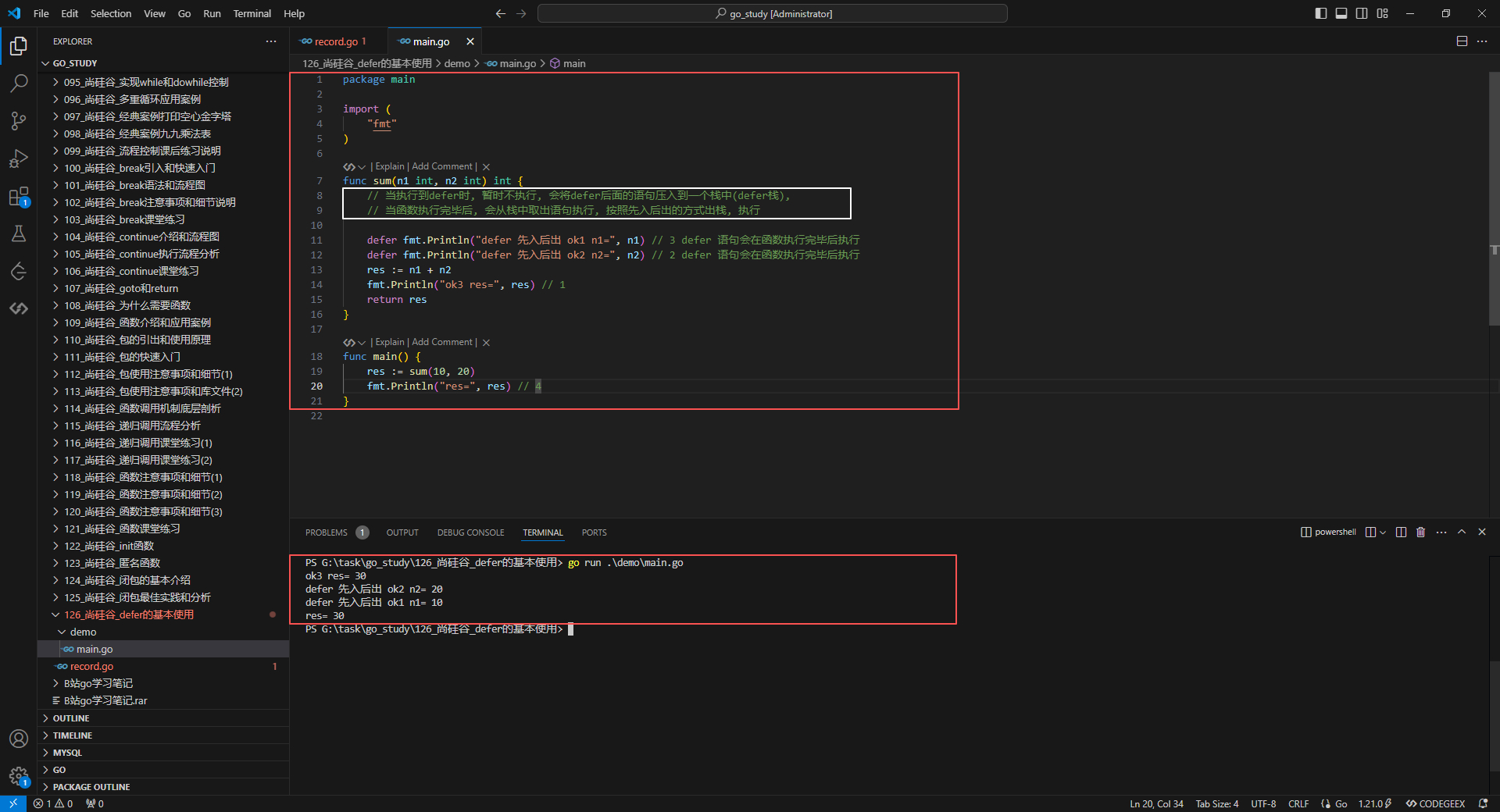Change Tab Size: 4 indentation setting

(x=1216, y=803)
